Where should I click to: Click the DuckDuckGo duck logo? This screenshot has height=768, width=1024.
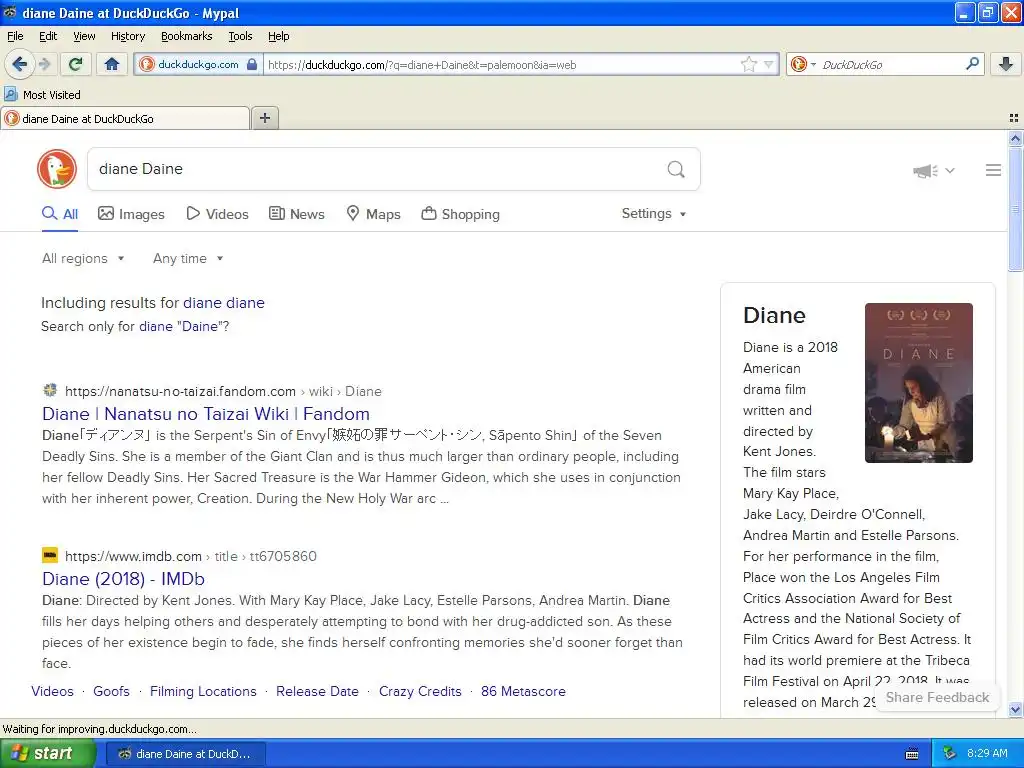tap(57, 168)
